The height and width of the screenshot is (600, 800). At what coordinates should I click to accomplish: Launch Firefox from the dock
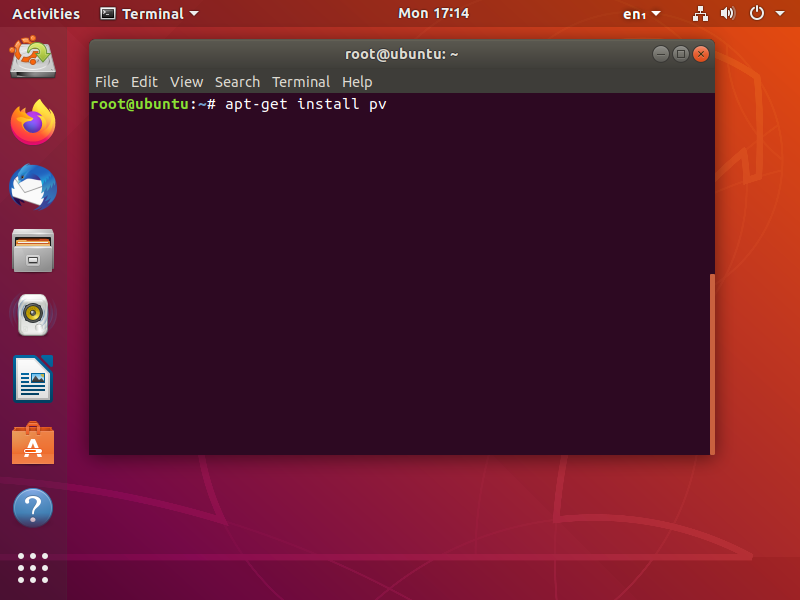[33, 122]
